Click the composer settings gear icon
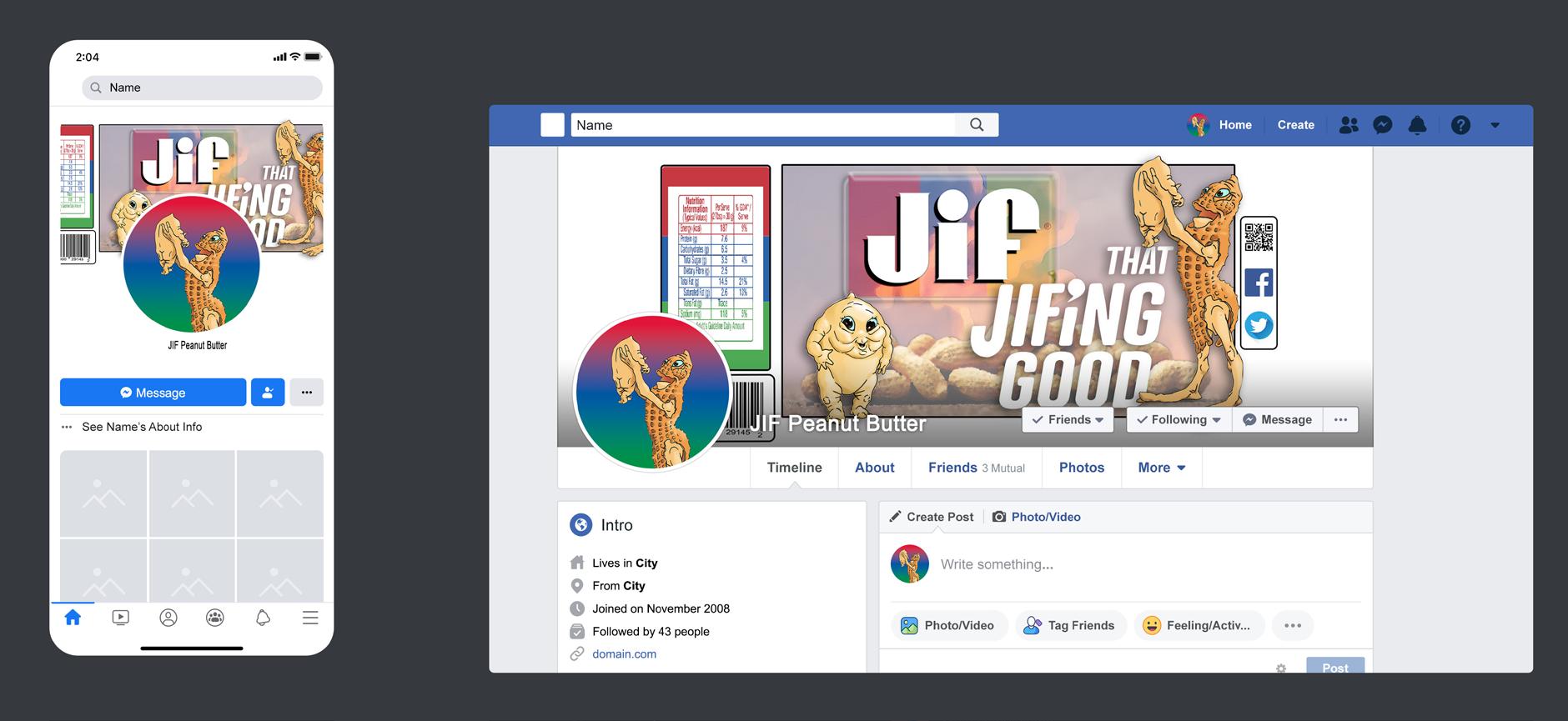Viewport: 1568px width, 721px height. [x=1281, y=668]
